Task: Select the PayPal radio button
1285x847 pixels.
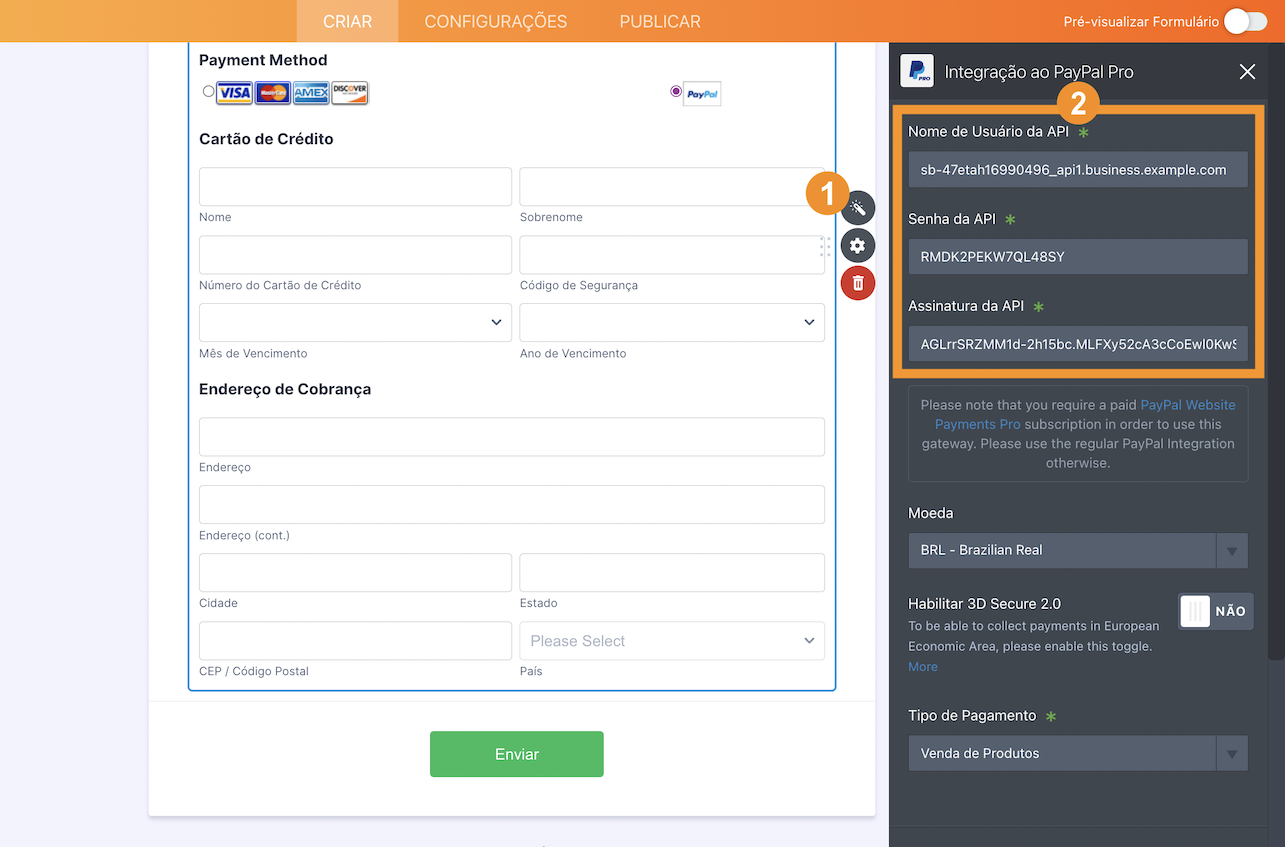Action: (676, 91)
